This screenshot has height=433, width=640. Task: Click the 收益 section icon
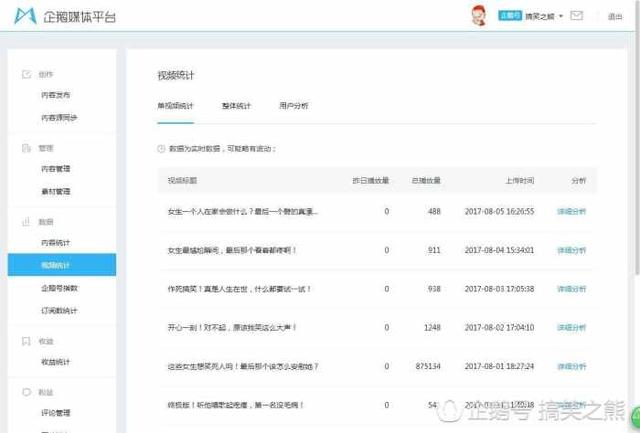point(27,341)
